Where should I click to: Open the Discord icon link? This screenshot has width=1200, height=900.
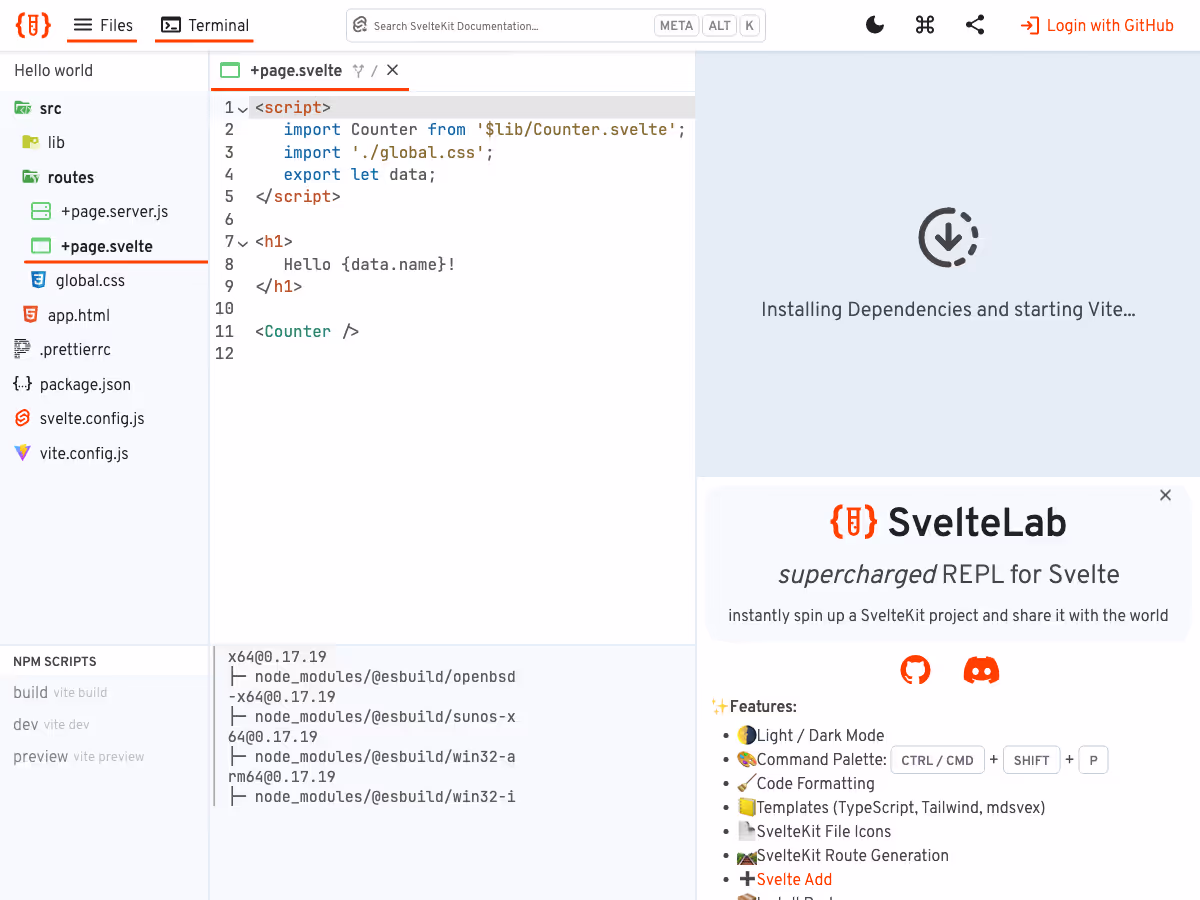click(981, 670)
